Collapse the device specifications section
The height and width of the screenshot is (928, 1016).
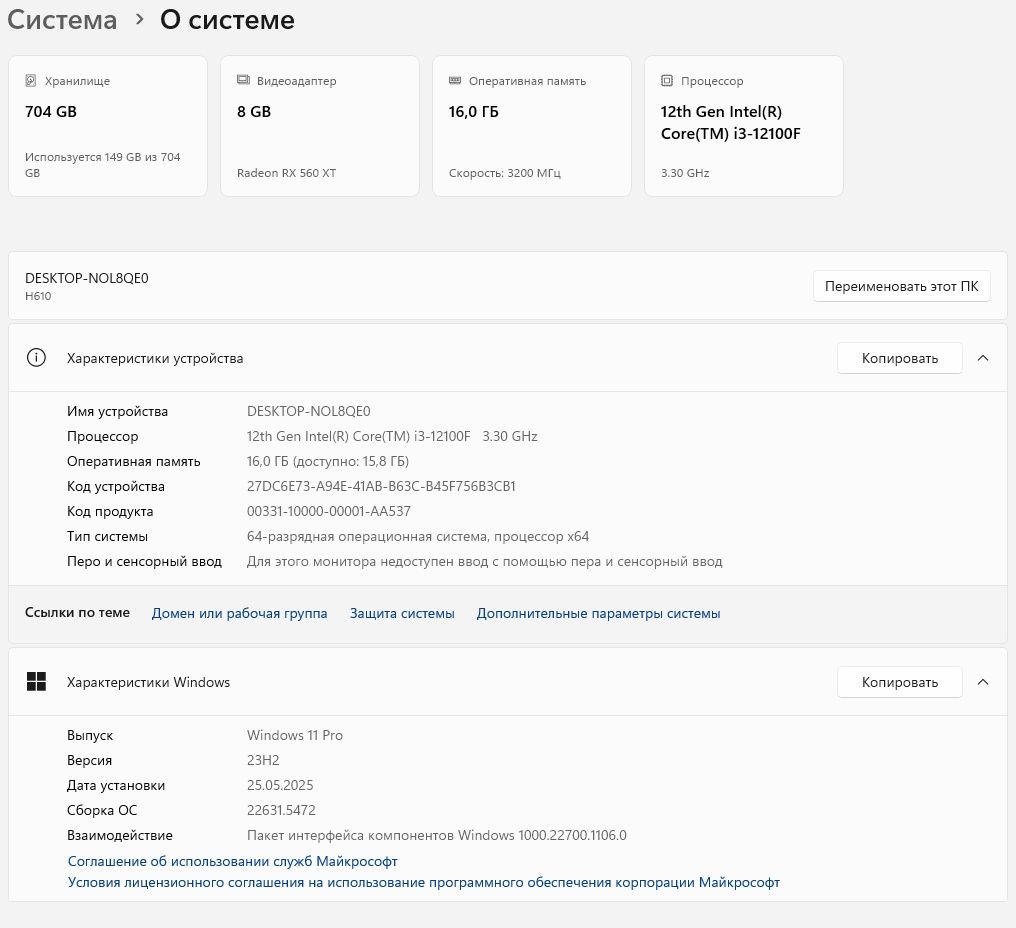983,358
